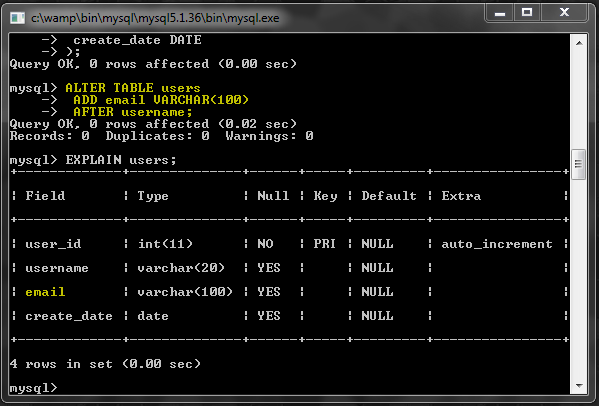
Task: Minimize the mysql.exe console window
Action: point(500,13)
